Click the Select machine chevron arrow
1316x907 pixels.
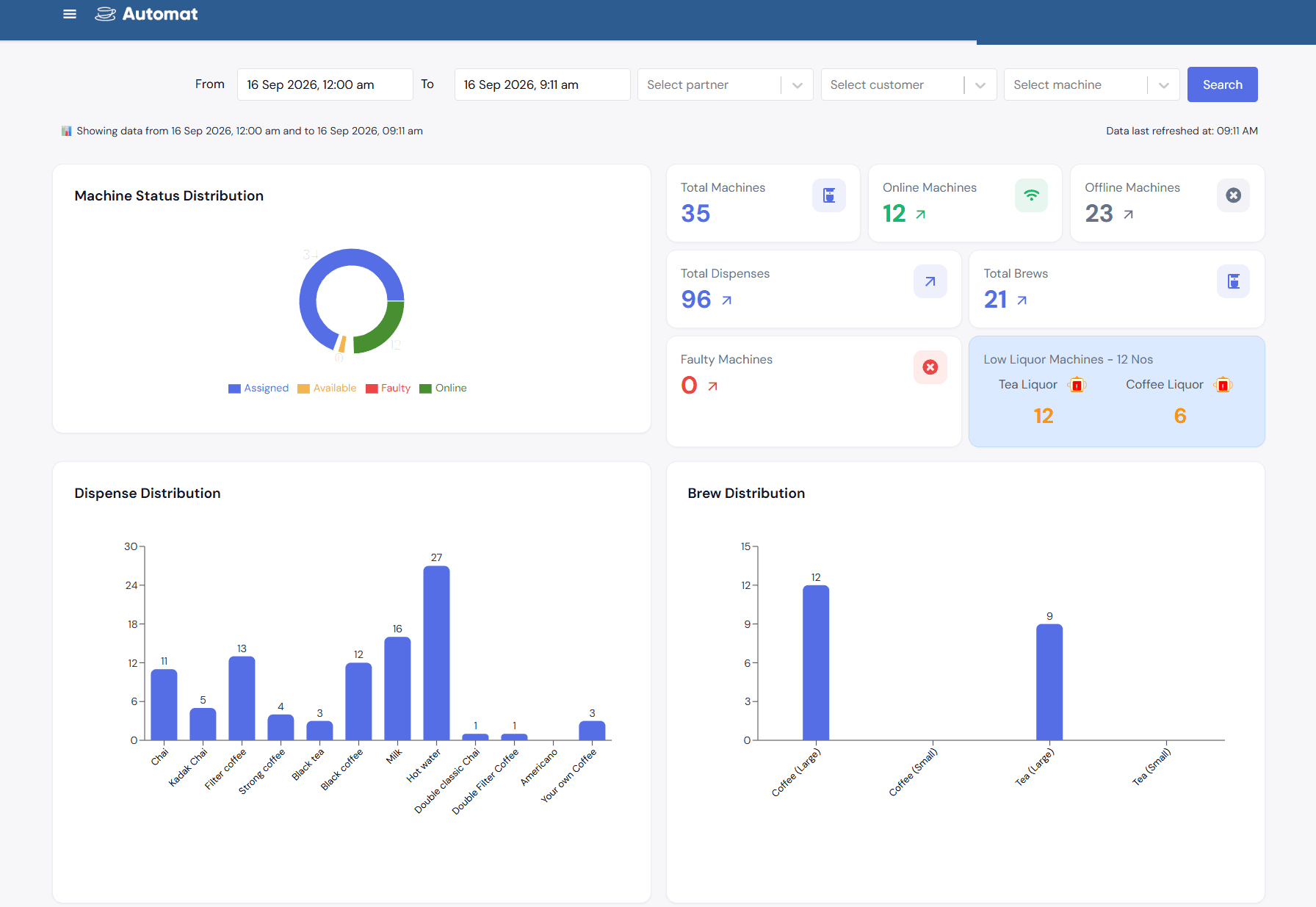(1163, 85)
